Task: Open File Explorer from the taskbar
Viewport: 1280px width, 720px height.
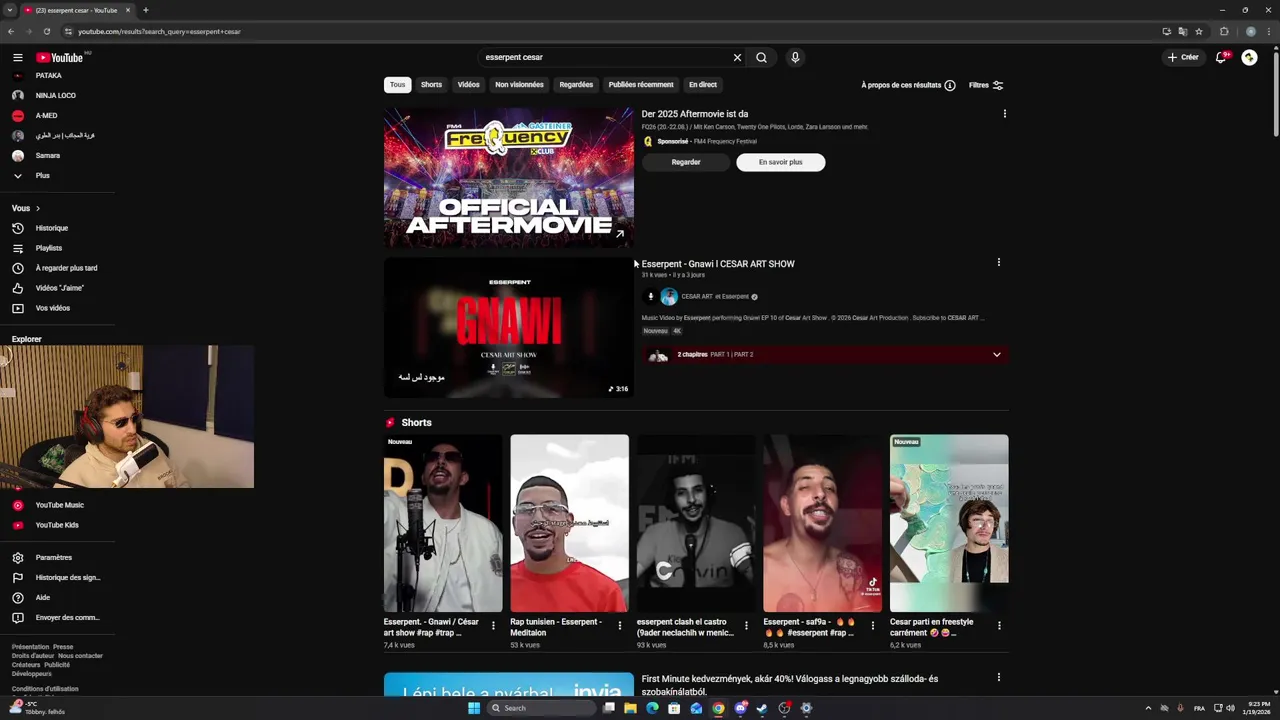Action: [630, 708]
